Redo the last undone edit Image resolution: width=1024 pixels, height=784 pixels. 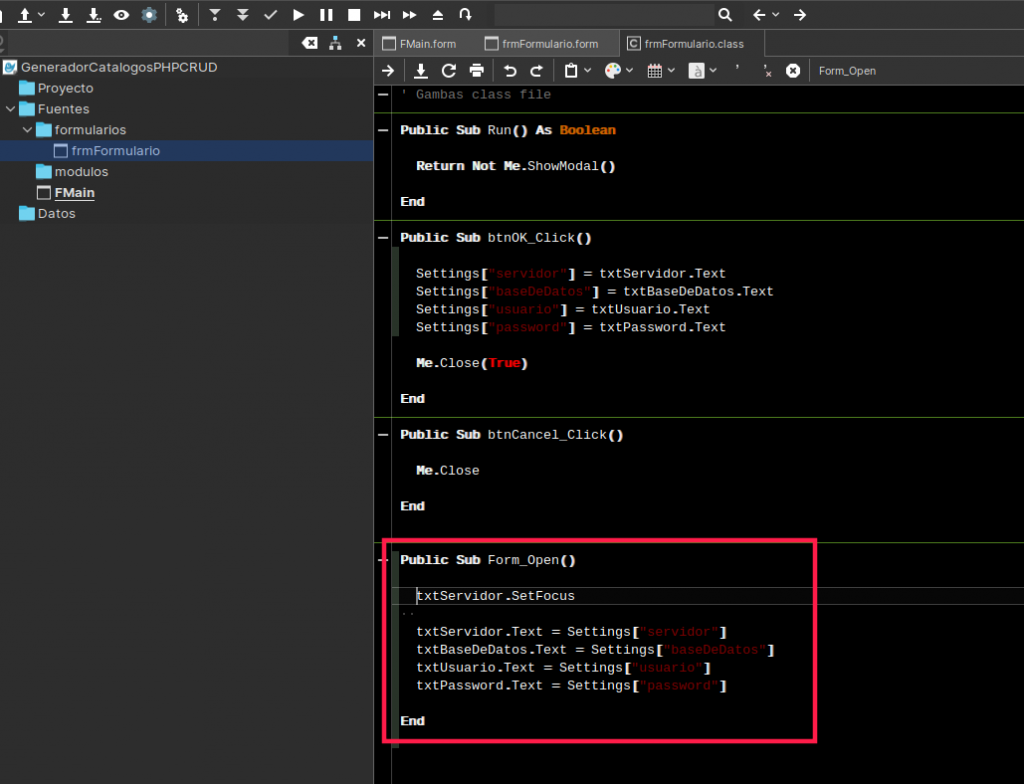click(536, 71)
